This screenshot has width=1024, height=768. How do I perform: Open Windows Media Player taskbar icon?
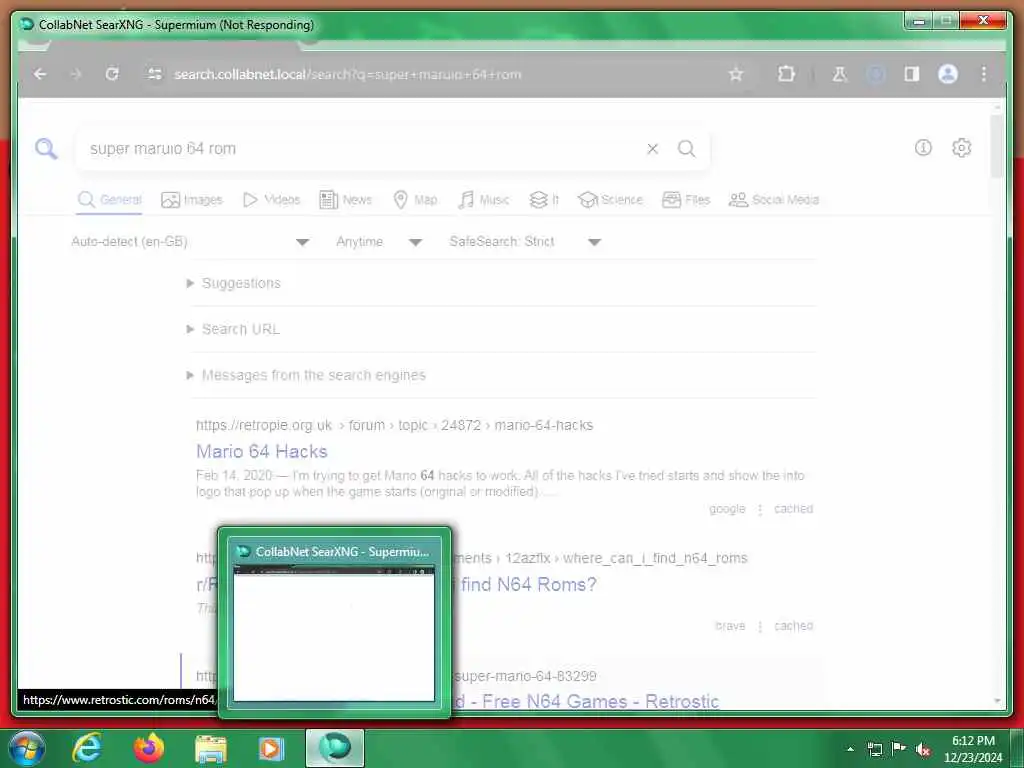tap(271, 748)
